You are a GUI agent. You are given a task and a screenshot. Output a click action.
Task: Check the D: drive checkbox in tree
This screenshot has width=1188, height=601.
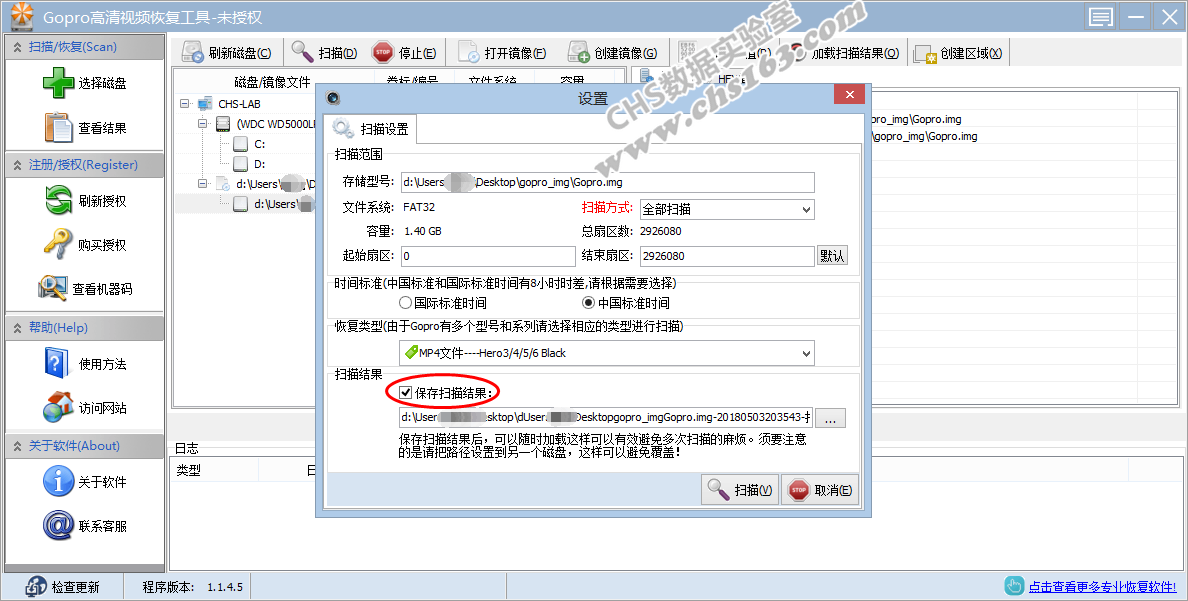tap(240, 163)
